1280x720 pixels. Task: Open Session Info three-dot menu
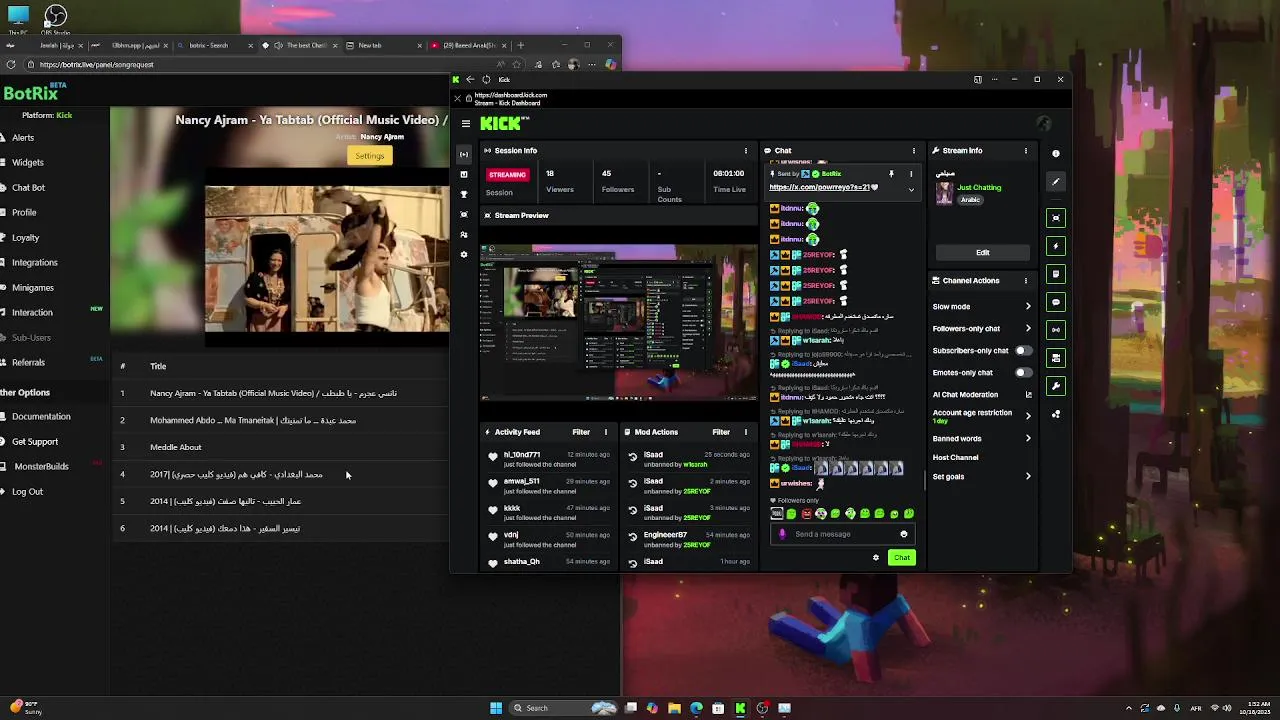point(745,151)
